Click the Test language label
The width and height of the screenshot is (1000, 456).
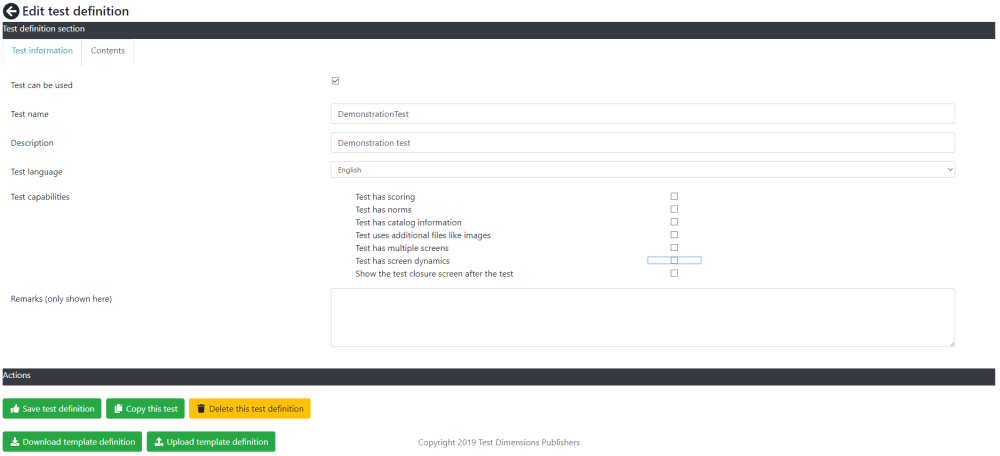[x=36, y=172]
